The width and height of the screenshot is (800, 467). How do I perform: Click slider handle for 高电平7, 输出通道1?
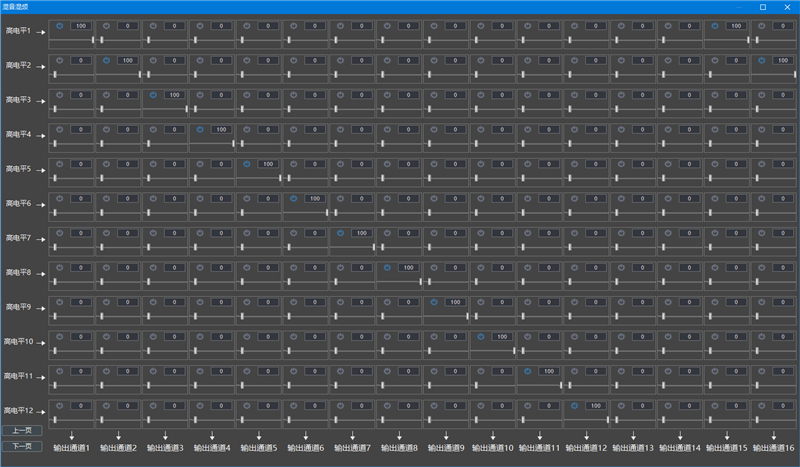click(x=55, y=247)
